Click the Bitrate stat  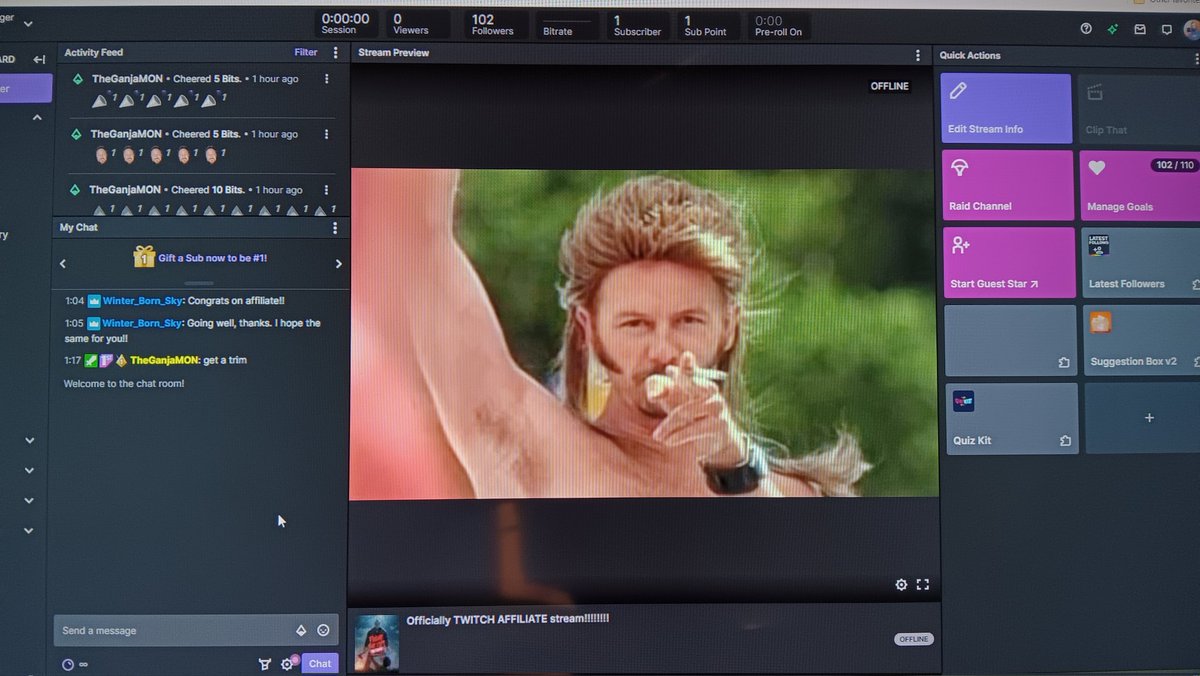pyautogui.click(x=565, y=25)
